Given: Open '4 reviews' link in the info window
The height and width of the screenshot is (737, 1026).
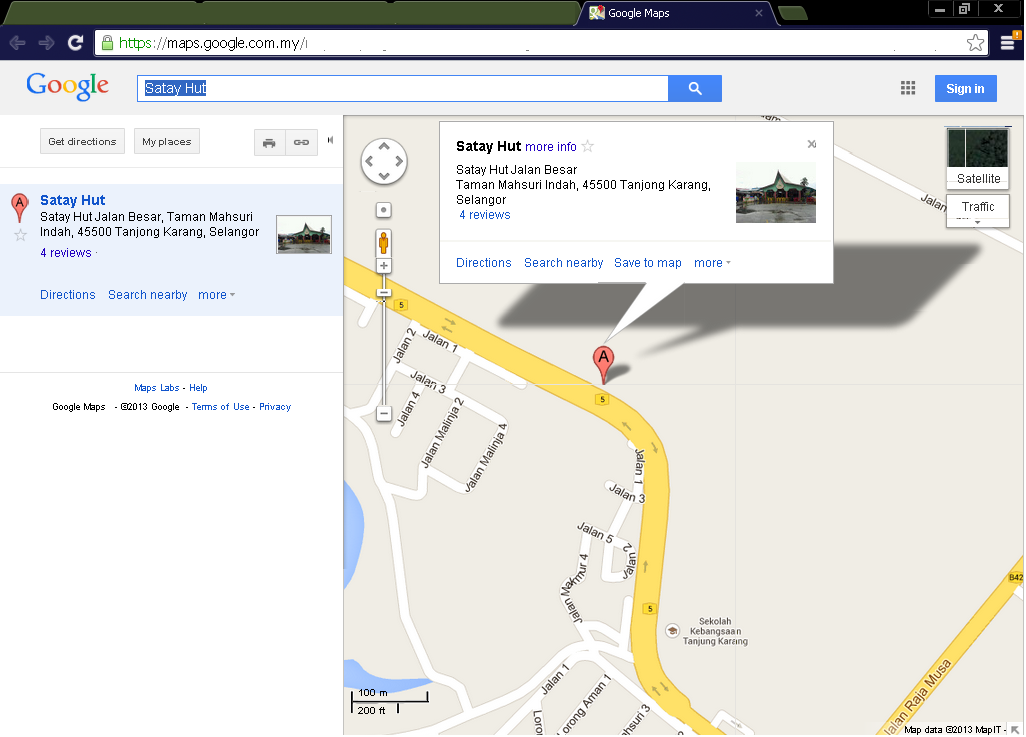Looking at the screenshot, I should click(x=485, y=215).
